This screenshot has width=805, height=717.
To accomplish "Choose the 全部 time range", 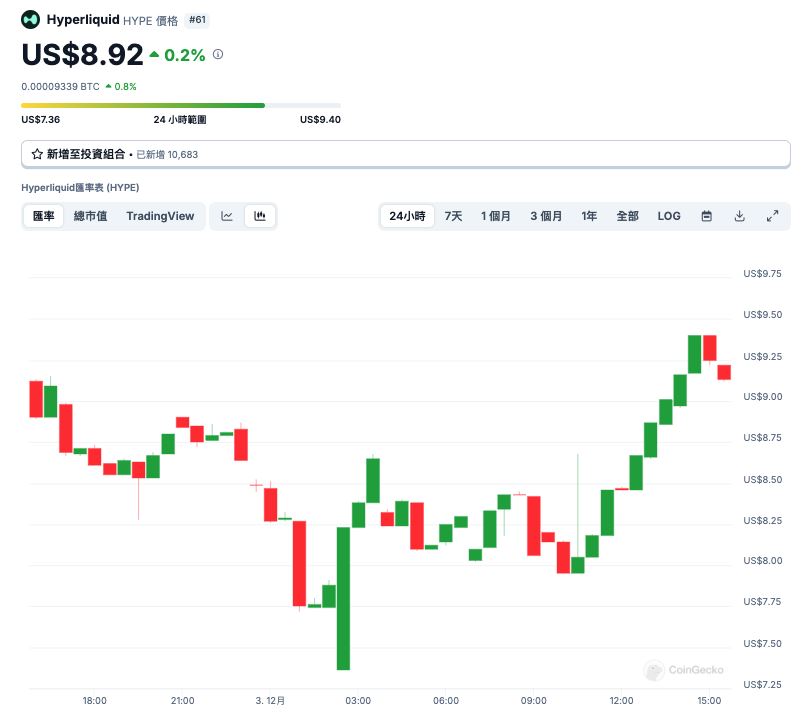I will pyautogui.click(x=627, y=216).
